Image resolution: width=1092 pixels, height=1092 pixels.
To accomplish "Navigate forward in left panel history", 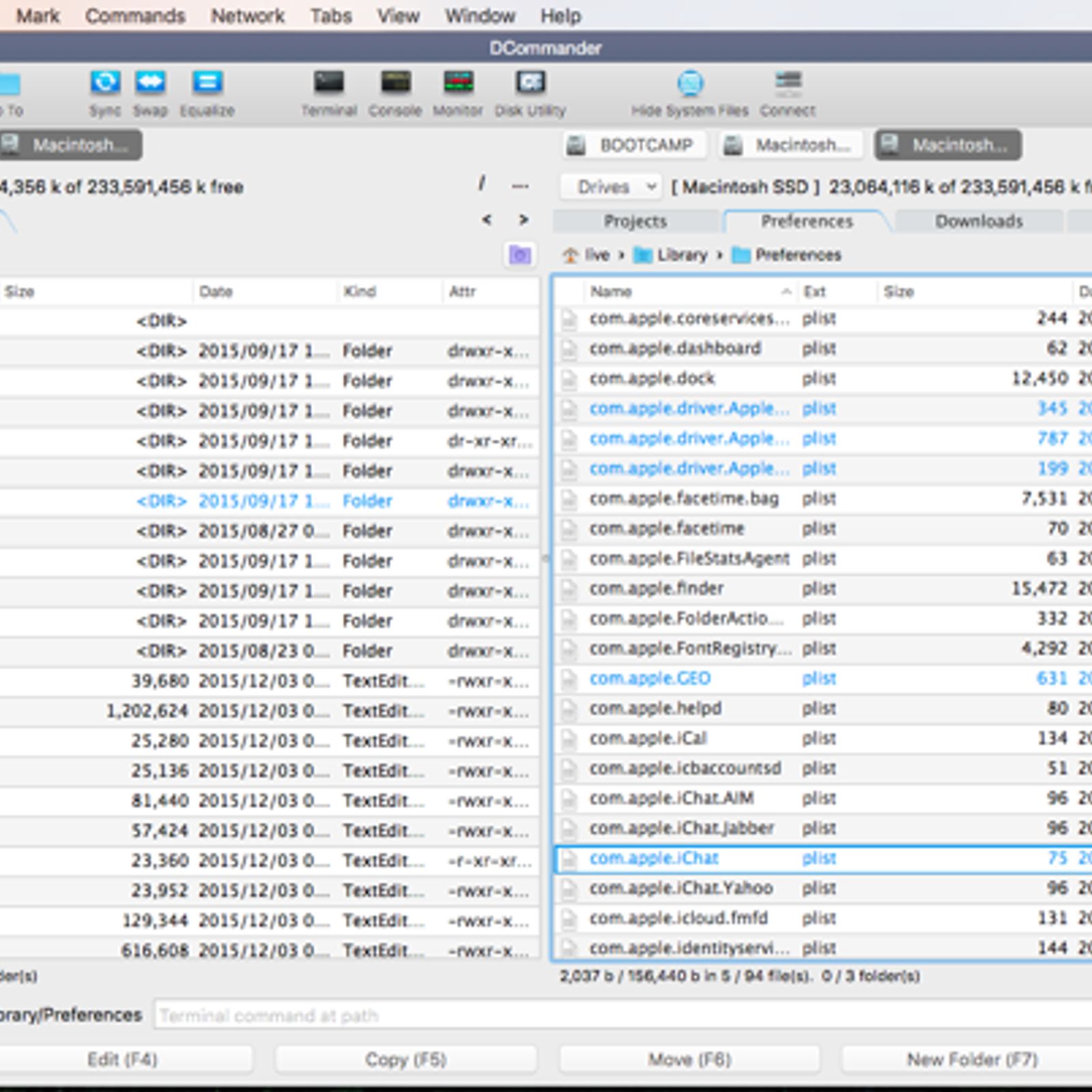I will 523,219.
